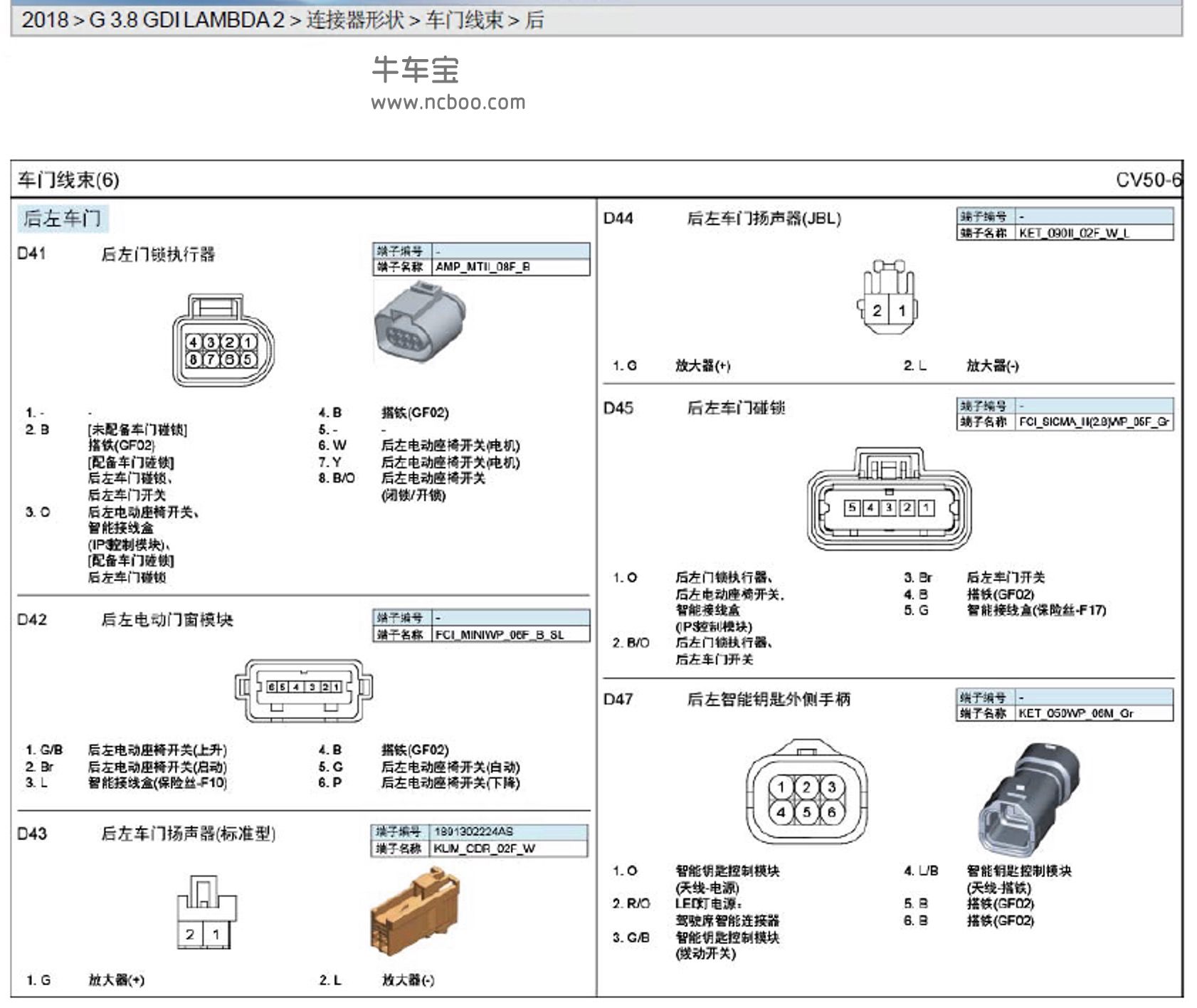The width and height of the screenshot is (1197, 1008).
Task: Click the FCI_SICMA_II(2.8)WP_05F_Gr cell
Action: coord(1094,422)
